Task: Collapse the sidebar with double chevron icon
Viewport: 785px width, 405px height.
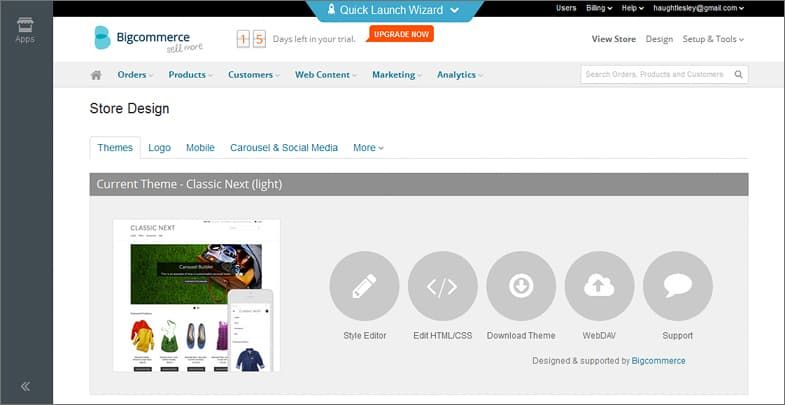Action: tap(25, 386)
